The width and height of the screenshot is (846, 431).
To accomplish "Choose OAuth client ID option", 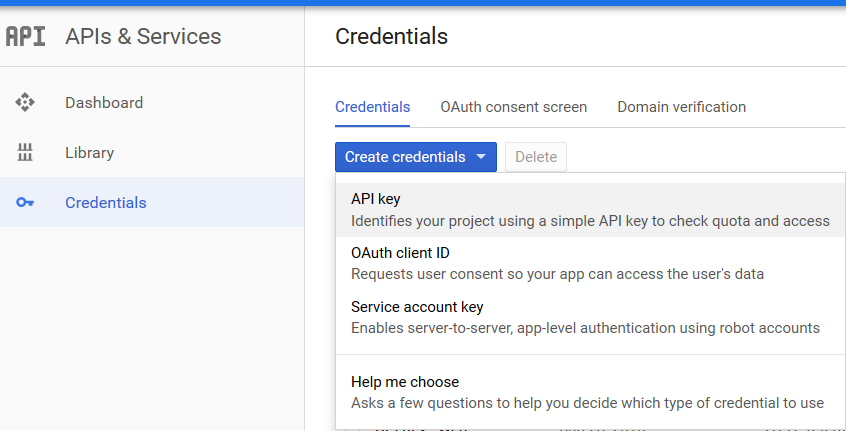I will click(590, 263).
